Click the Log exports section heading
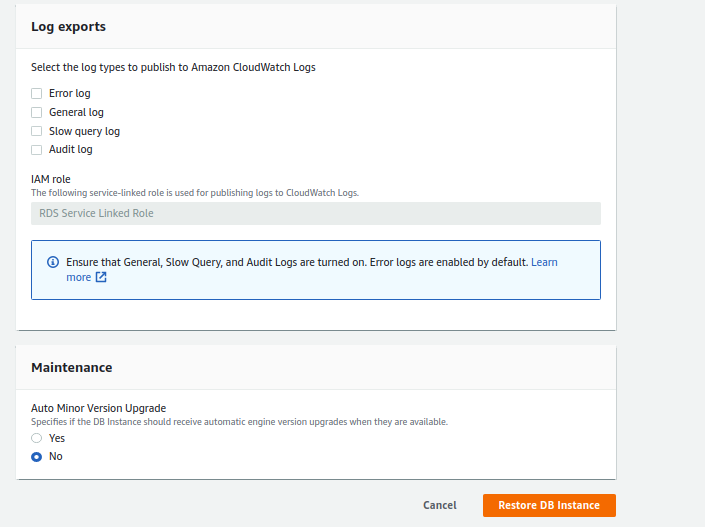Viewport: 705px width, 527px height. pos(68,27)
